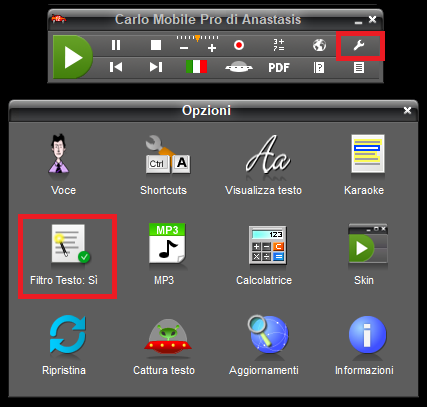Screen dimensions: 427x407
Task: Click the red car logo in title bar
Action: (x=59, y=19)
